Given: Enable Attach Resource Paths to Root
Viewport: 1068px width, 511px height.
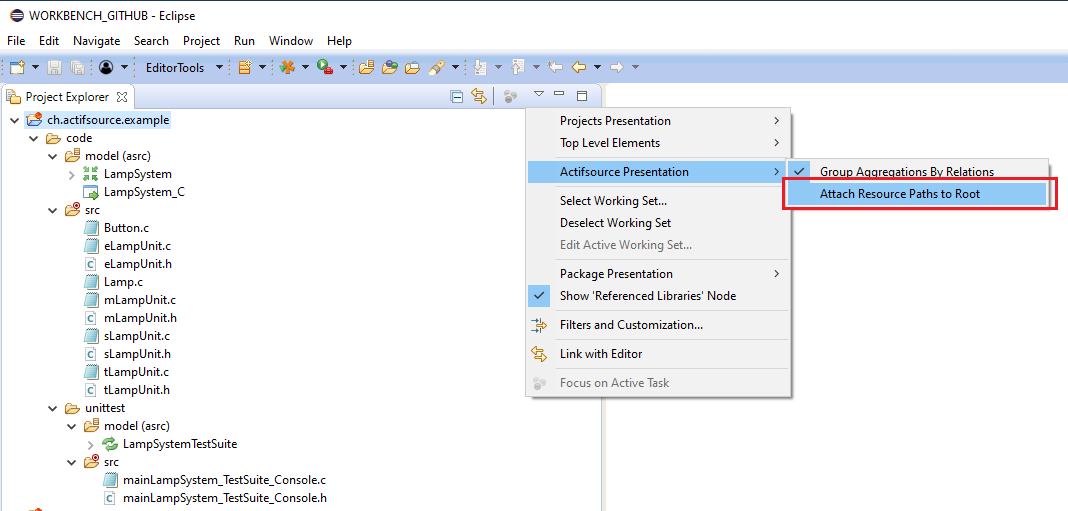Looking at the screenshot, I should pyautogui.click(x=899, y=194).
